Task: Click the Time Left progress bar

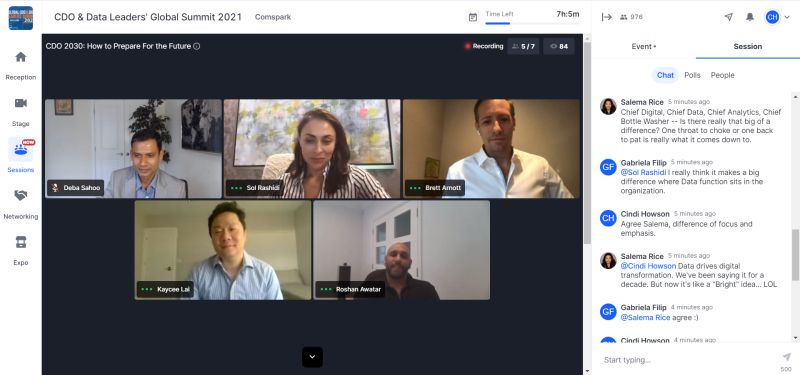Action: 532,23
